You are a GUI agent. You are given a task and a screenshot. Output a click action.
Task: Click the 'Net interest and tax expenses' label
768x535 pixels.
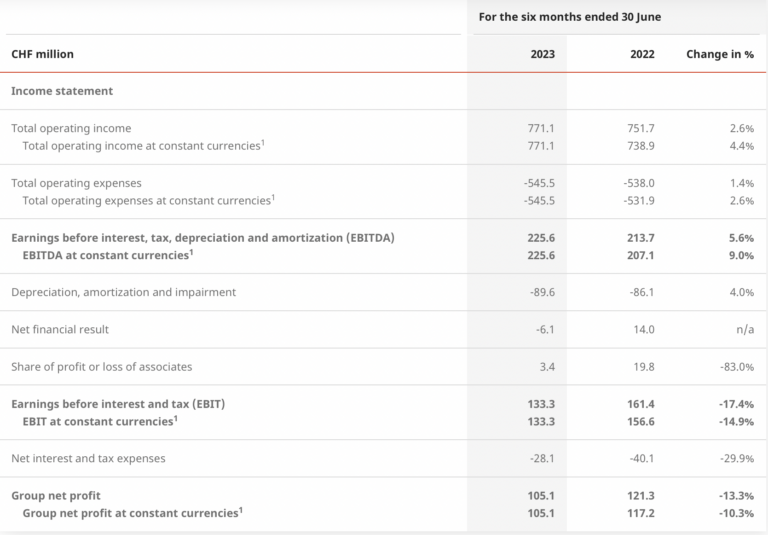click(x=88, y=458)
